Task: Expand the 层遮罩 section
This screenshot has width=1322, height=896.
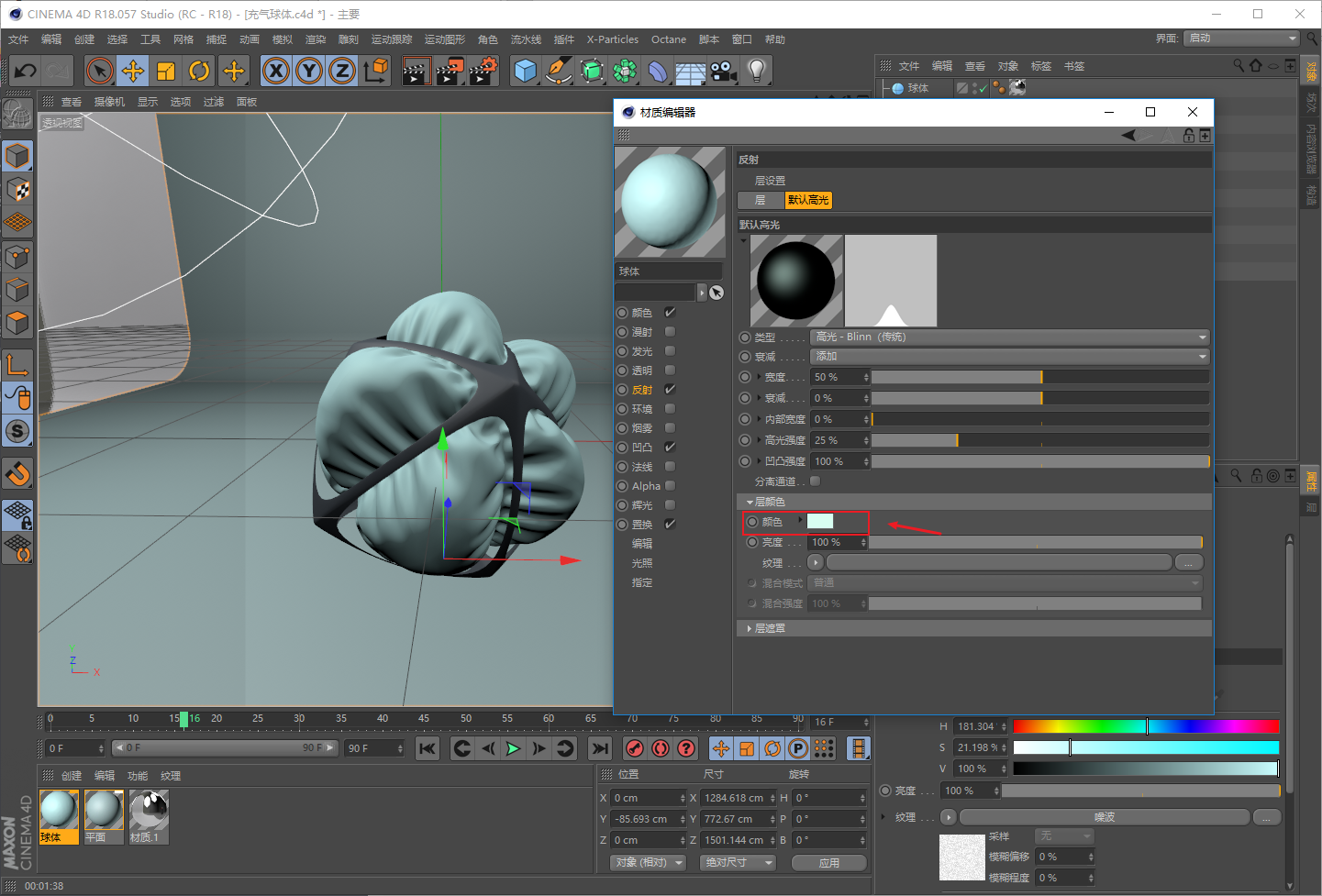Action: (750, 628)
